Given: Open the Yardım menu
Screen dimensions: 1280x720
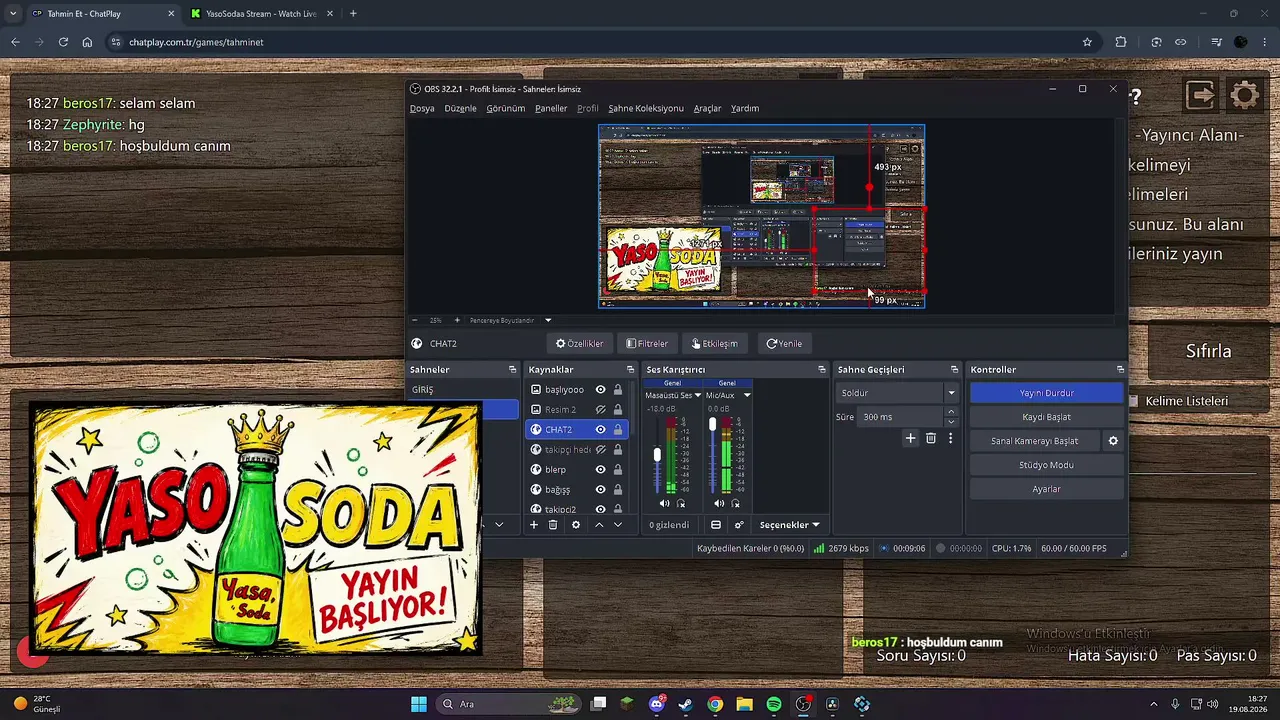Looking at the screenshot, I should coord(745,108).
